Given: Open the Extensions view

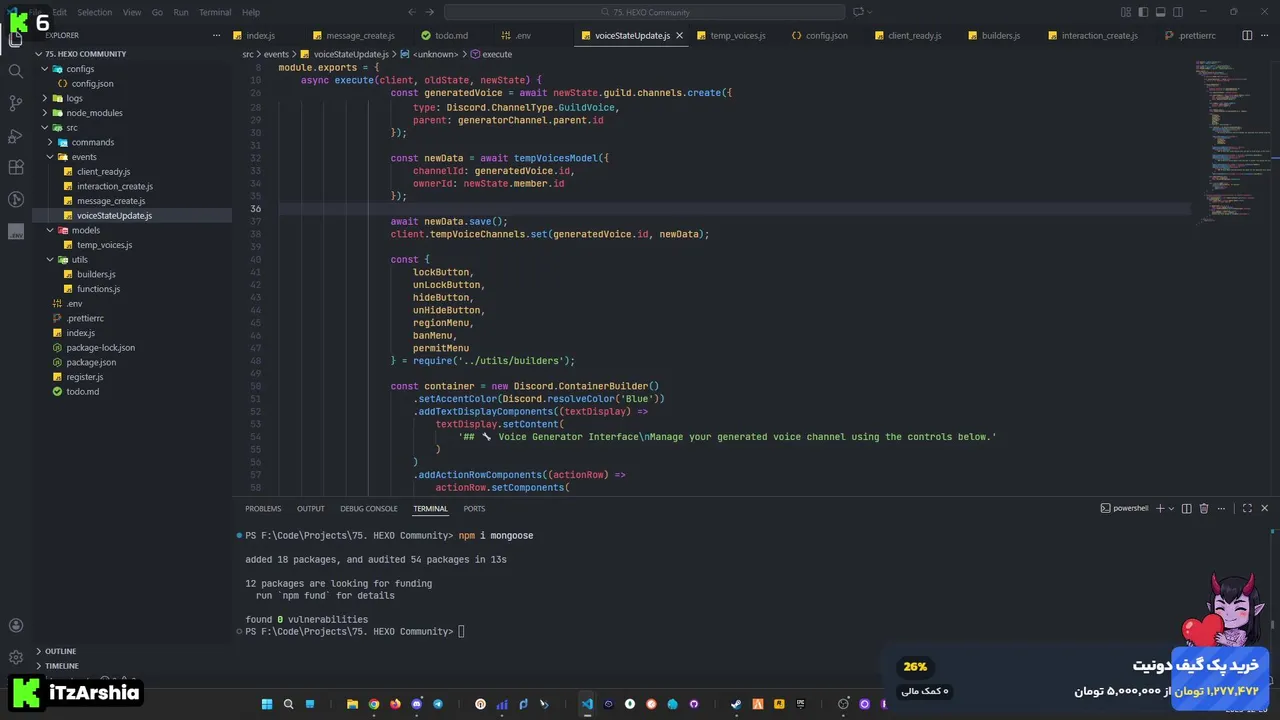Looking at the screenshot, I should point(15,167).
